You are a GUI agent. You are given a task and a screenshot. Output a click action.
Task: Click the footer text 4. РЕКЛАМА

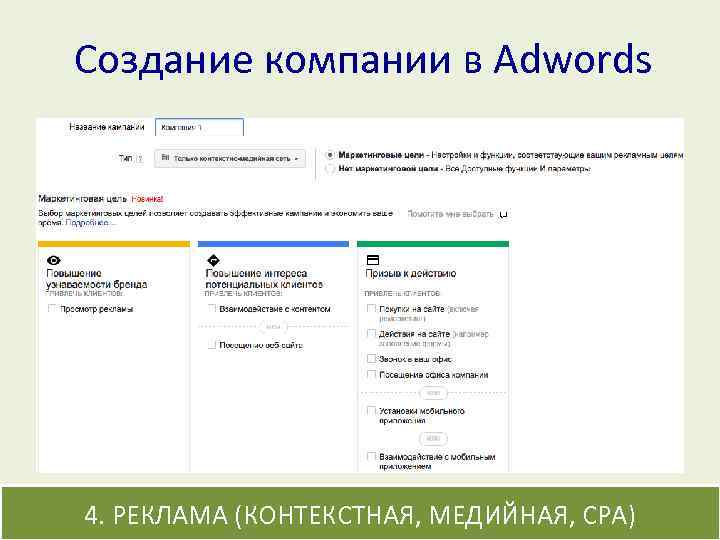156,514
